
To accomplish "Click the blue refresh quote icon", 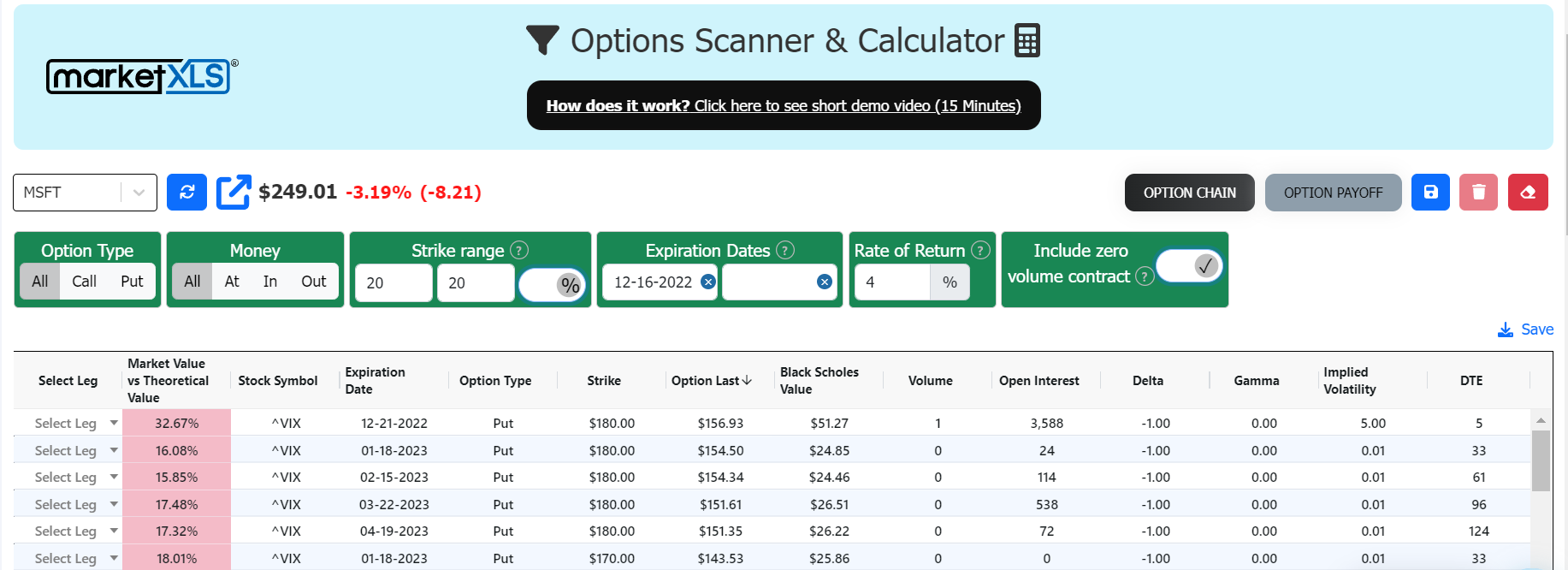I will tap(186, 192).
